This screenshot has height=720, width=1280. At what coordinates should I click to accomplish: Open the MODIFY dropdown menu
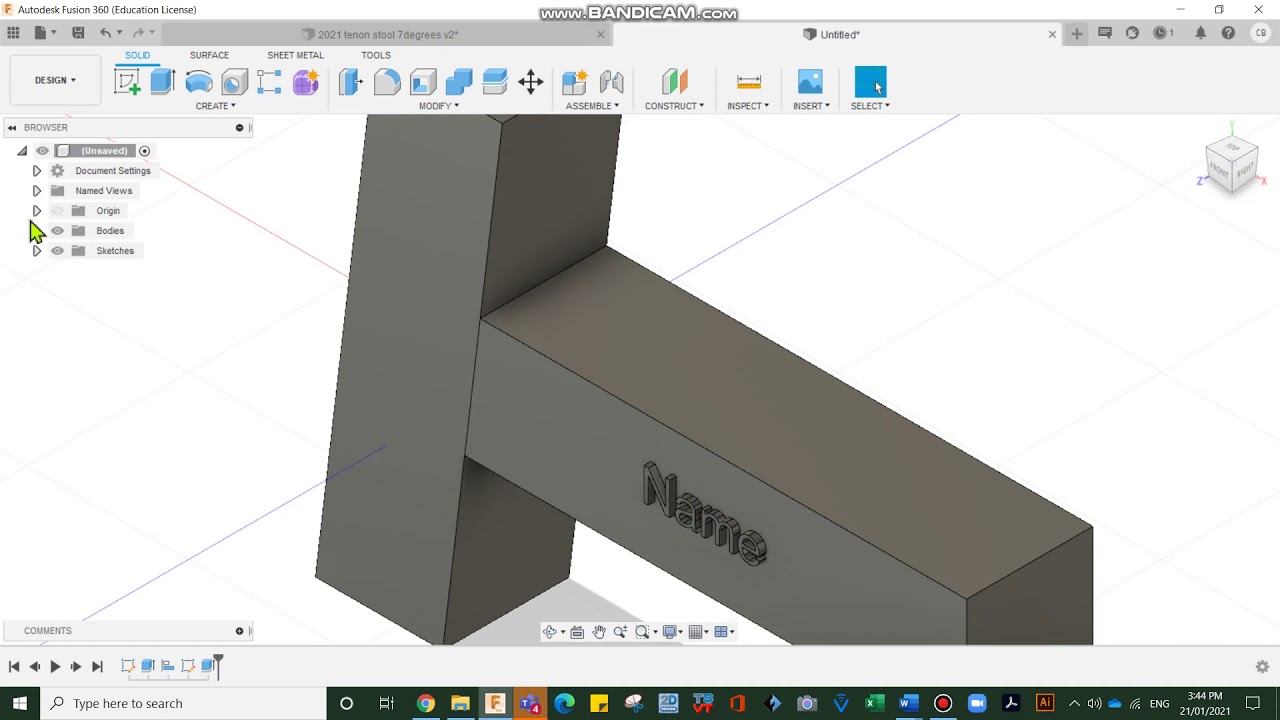(439, 106)
